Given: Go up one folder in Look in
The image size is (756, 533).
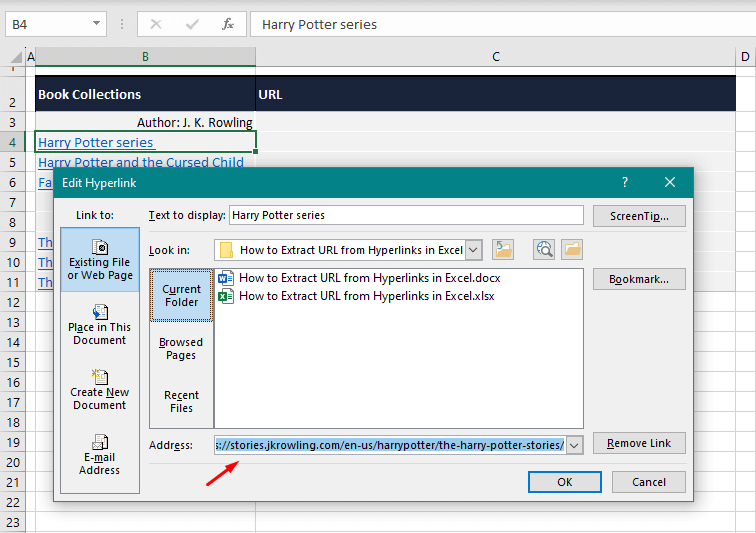Looking at the screenshot, I should pyautogui.click(x=503, y=249).
